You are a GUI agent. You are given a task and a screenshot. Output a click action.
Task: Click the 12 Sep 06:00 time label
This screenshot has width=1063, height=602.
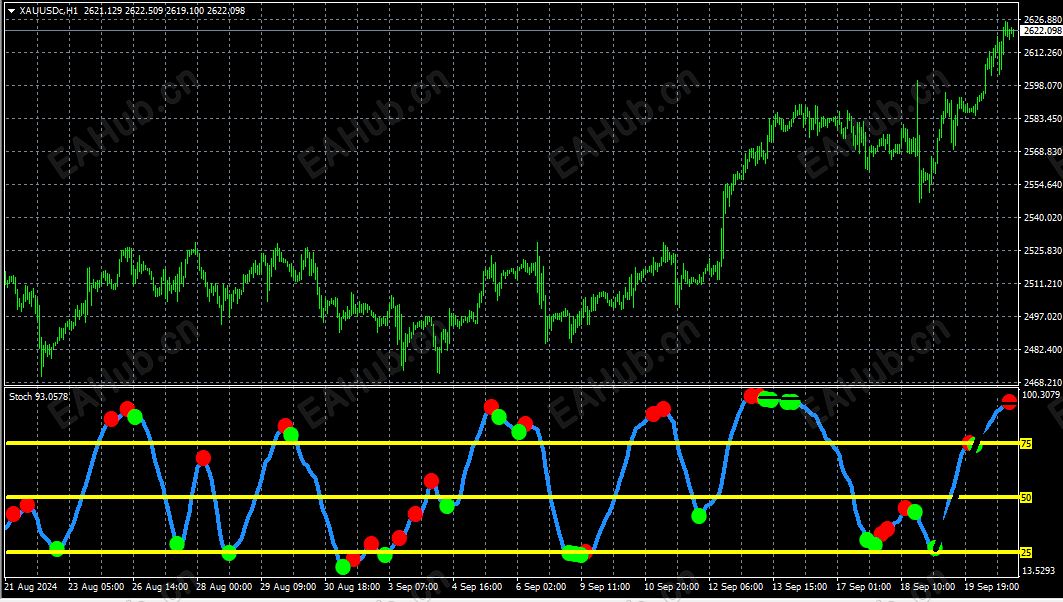[736, 587]
